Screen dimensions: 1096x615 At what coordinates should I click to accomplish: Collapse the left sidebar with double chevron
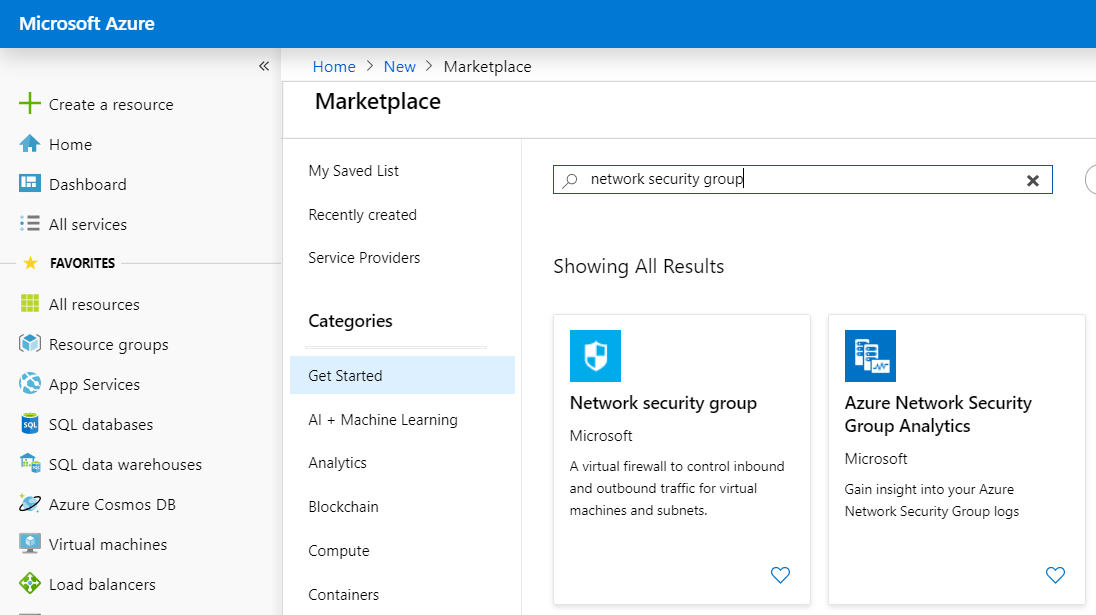pos(264,66)
